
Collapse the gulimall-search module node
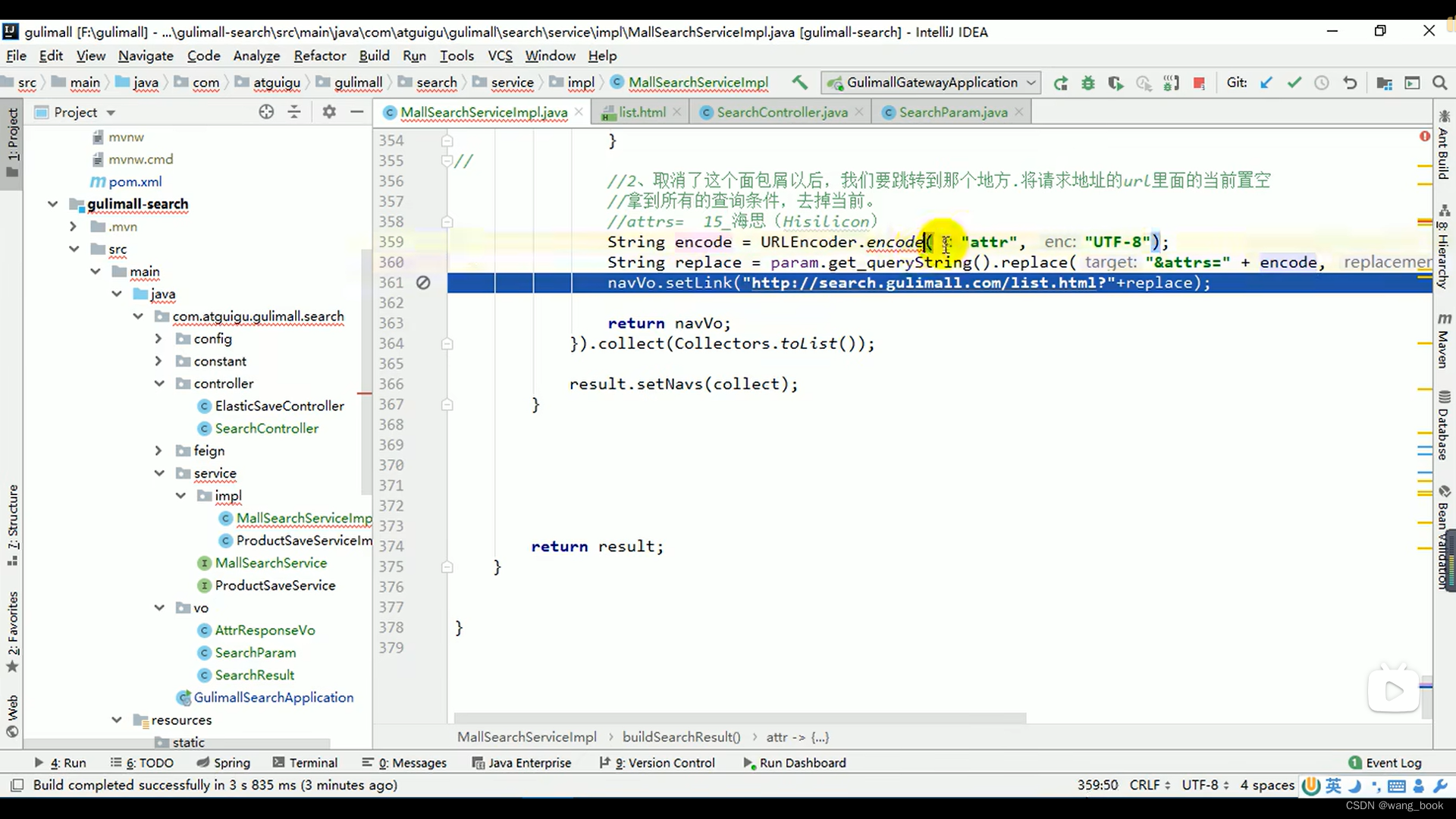point(52,204)
